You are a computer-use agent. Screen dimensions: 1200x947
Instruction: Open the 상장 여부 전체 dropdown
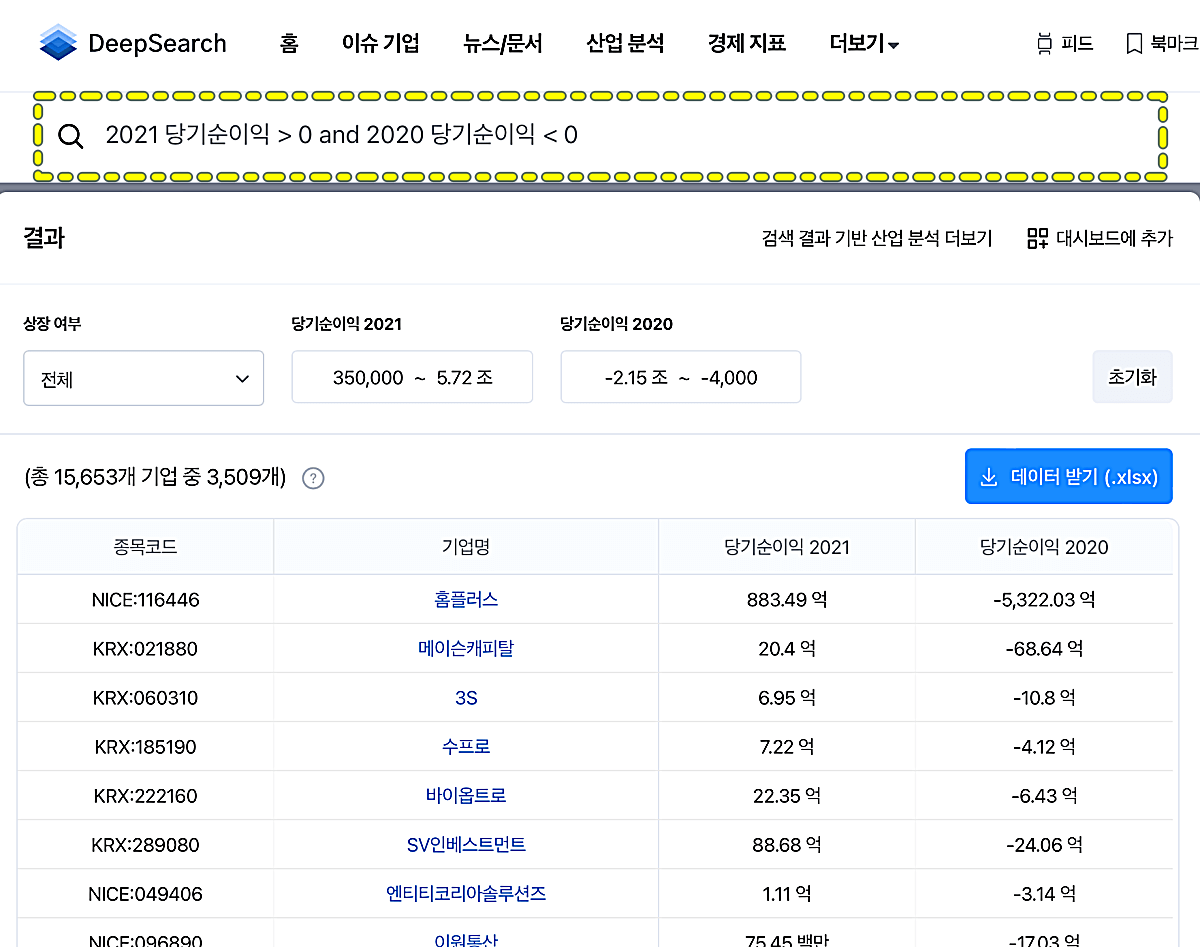143,378
